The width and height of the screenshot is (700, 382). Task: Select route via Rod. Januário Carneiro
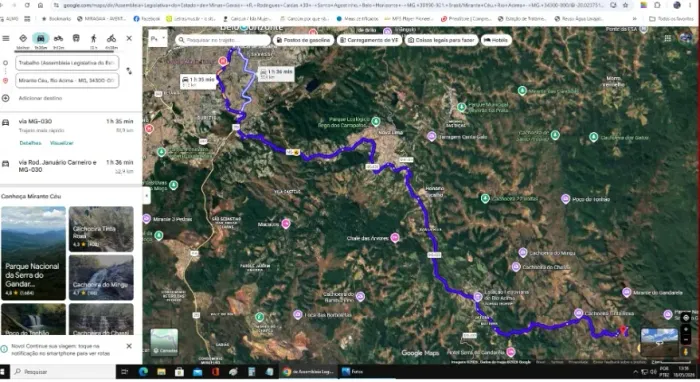click(x=71, y=166)
